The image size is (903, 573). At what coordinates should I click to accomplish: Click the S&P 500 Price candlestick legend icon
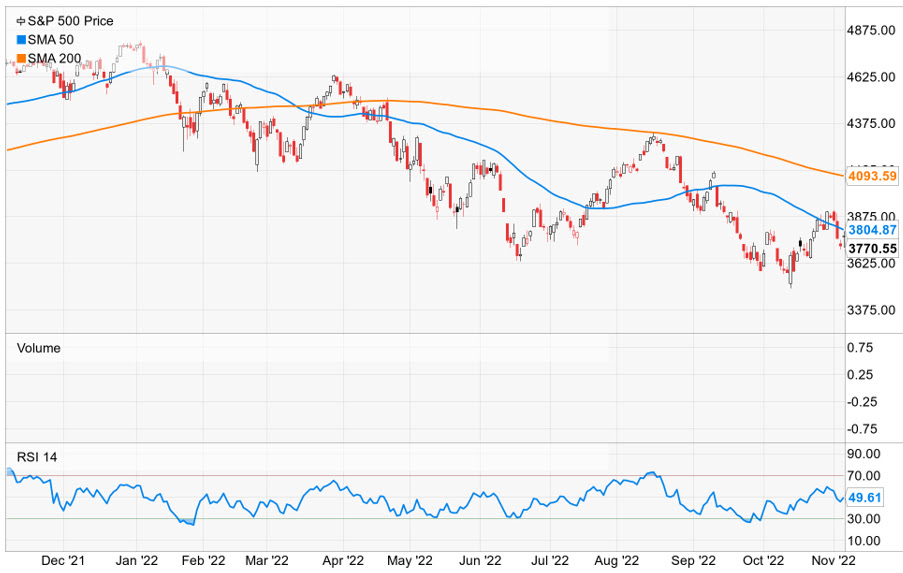tap(21, 21)
